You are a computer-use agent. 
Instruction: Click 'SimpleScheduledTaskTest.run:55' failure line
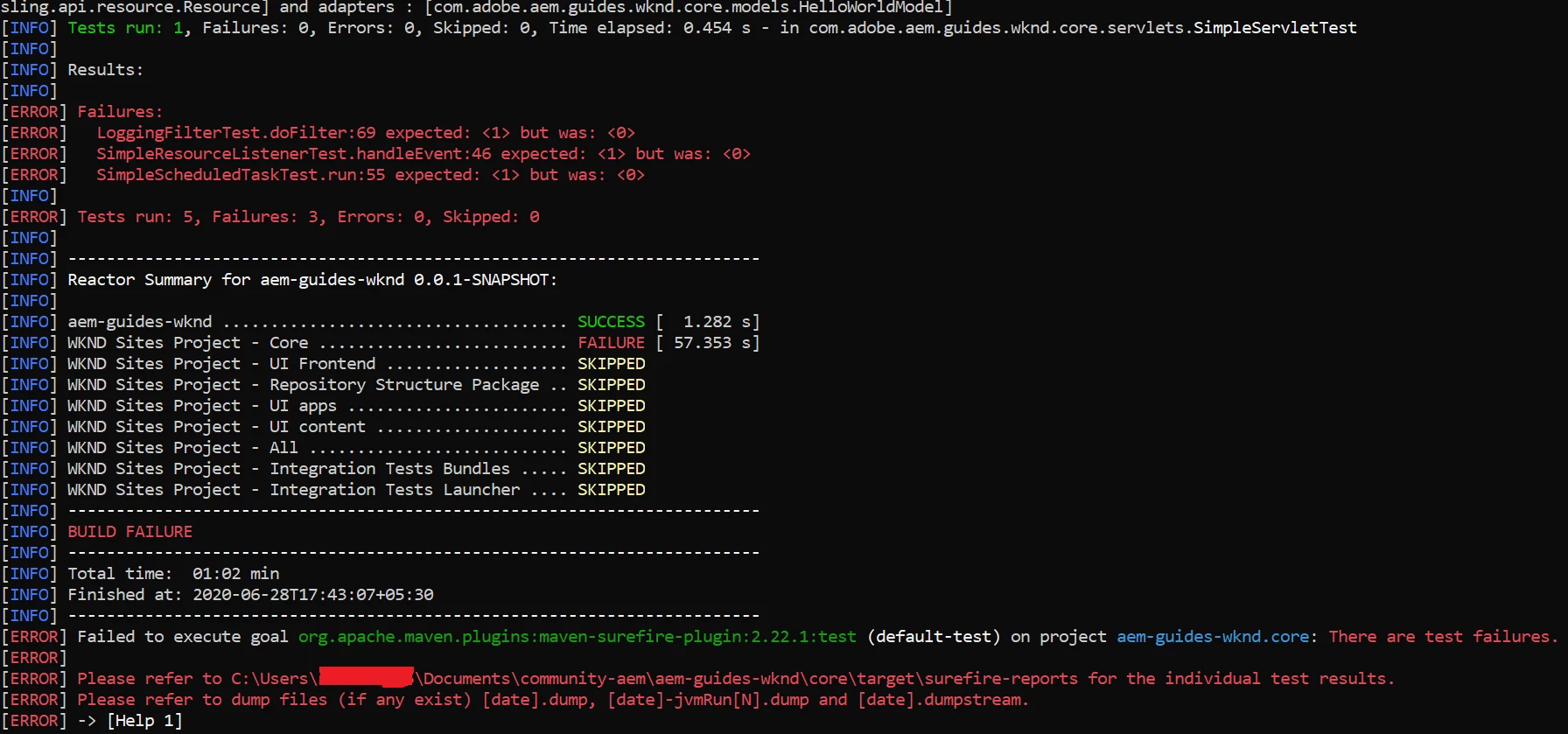pos(370,175)
